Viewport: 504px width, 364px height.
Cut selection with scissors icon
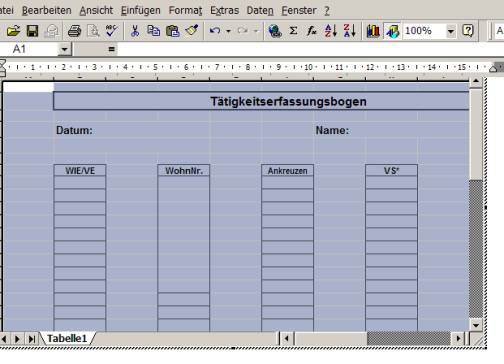[x=135, y=31]
